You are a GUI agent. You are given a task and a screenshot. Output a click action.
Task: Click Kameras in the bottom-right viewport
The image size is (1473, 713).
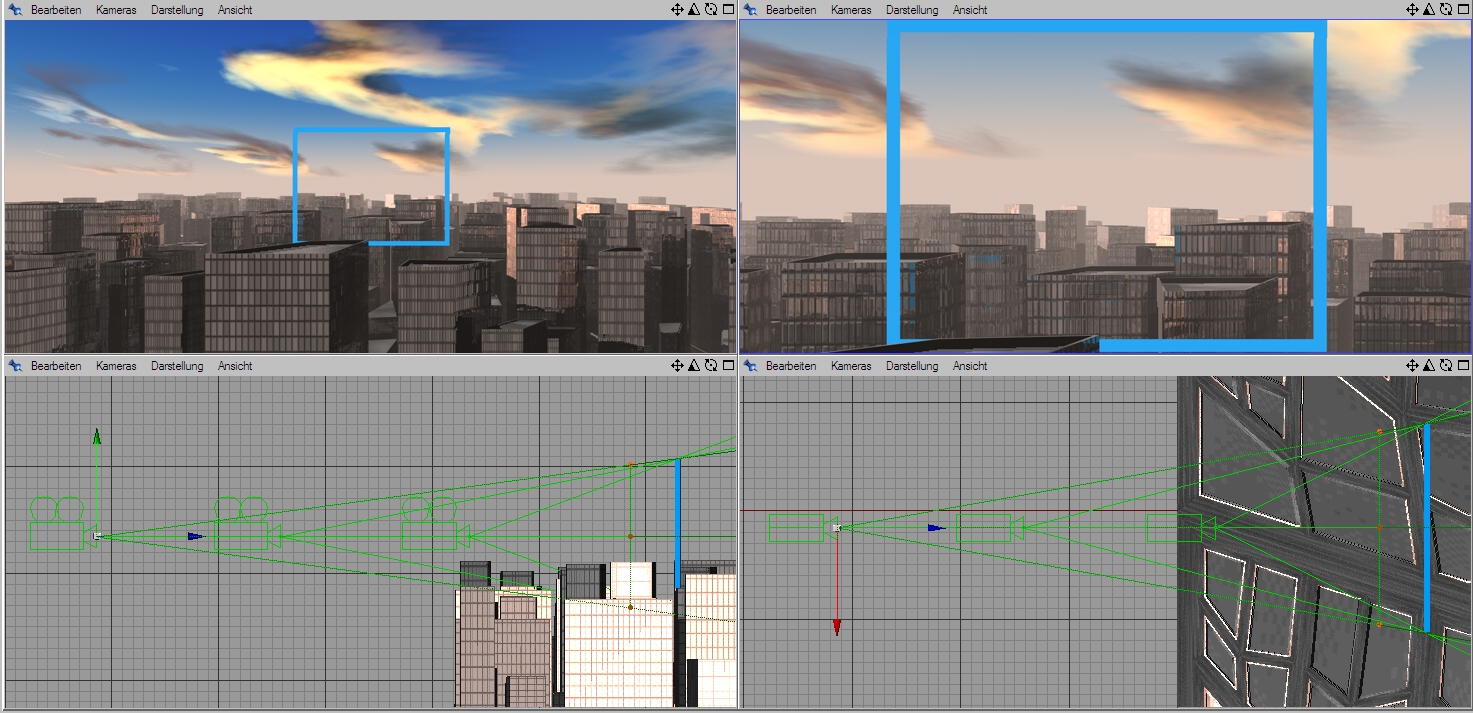pos(851,366)
